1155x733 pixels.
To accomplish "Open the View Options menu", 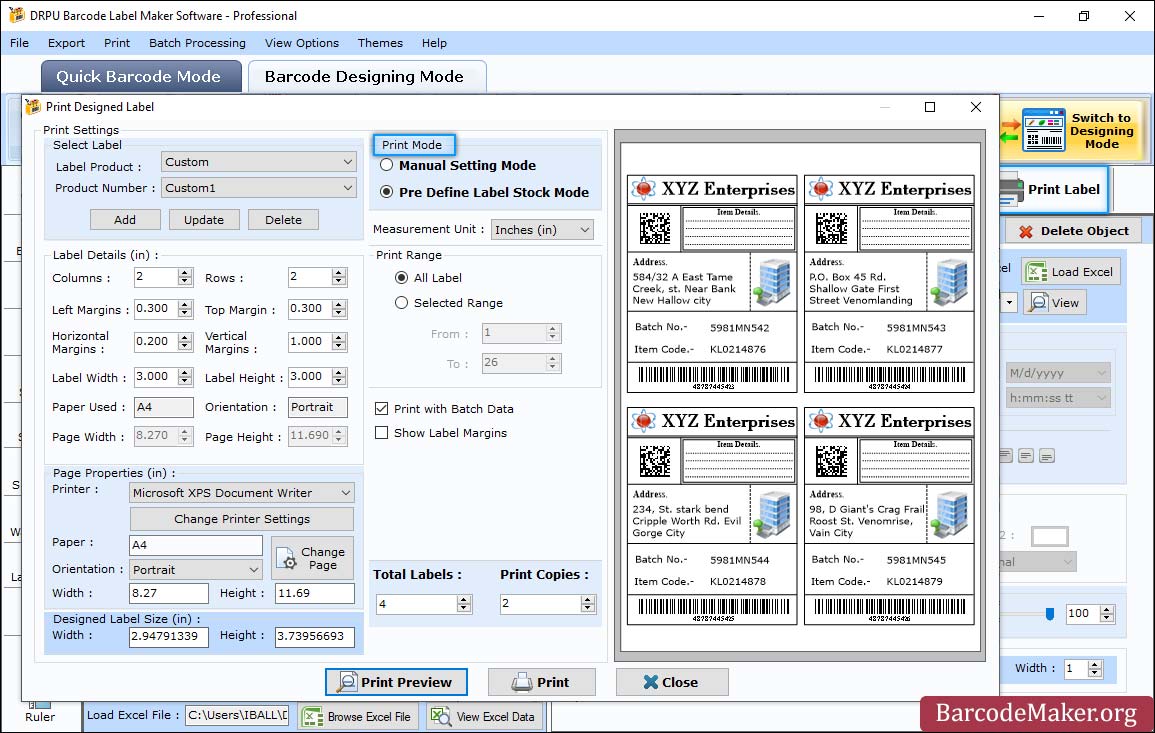I will [302, 43].
